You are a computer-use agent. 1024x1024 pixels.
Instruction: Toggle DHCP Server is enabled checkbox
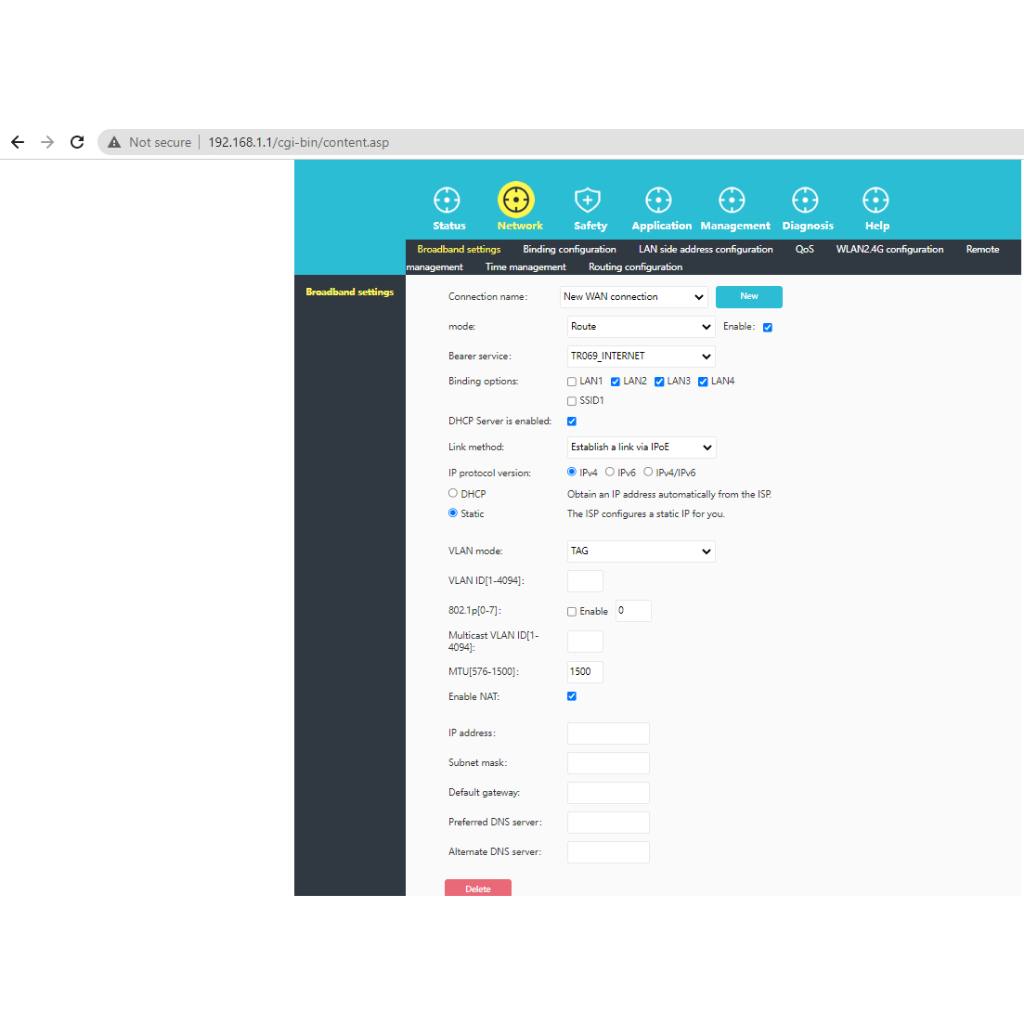click(571, 421)
